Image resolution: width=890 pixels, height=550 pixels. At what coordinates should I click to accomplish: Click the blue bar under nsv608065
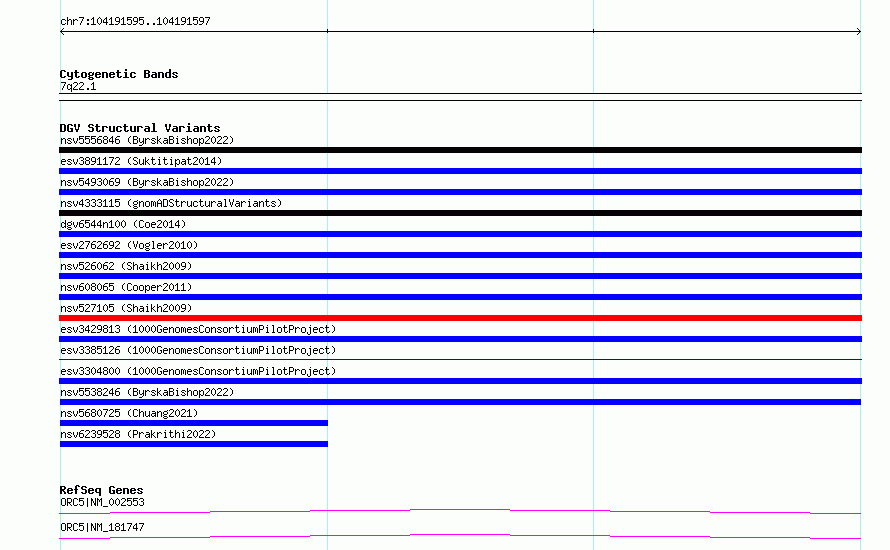click(x=460, y=297)
